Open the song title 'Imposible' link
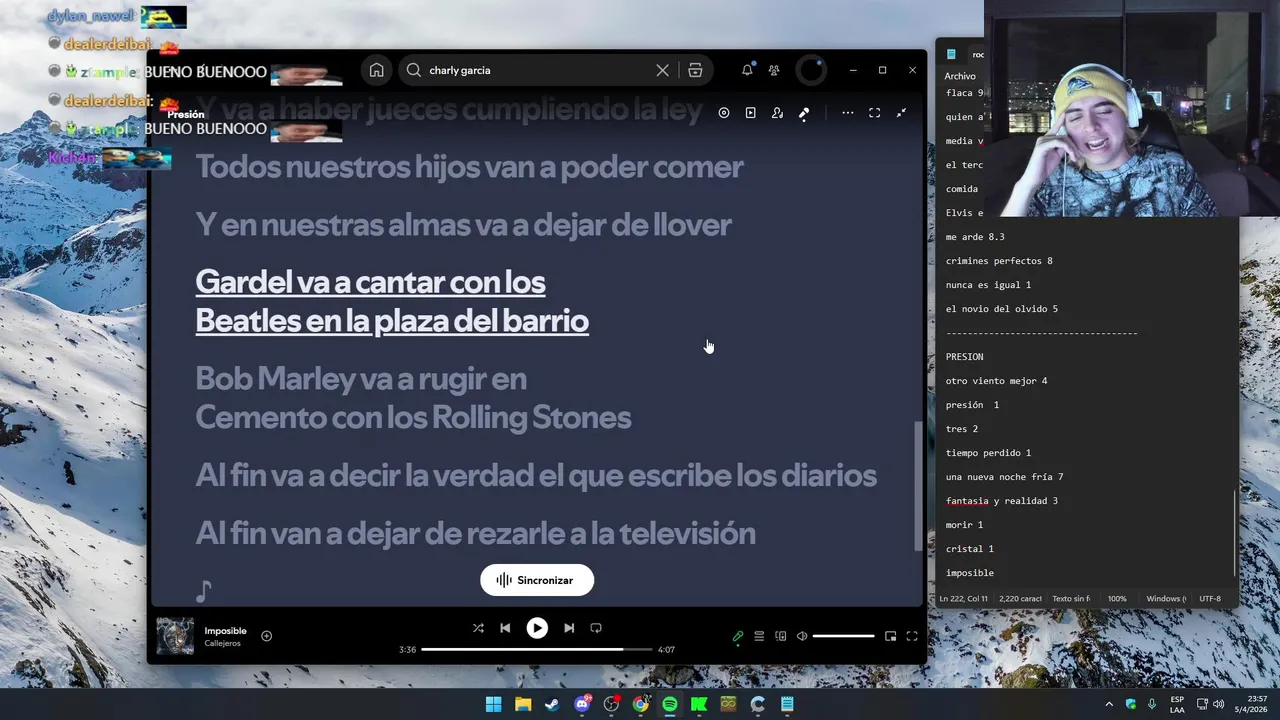 [x=225, y=631]
